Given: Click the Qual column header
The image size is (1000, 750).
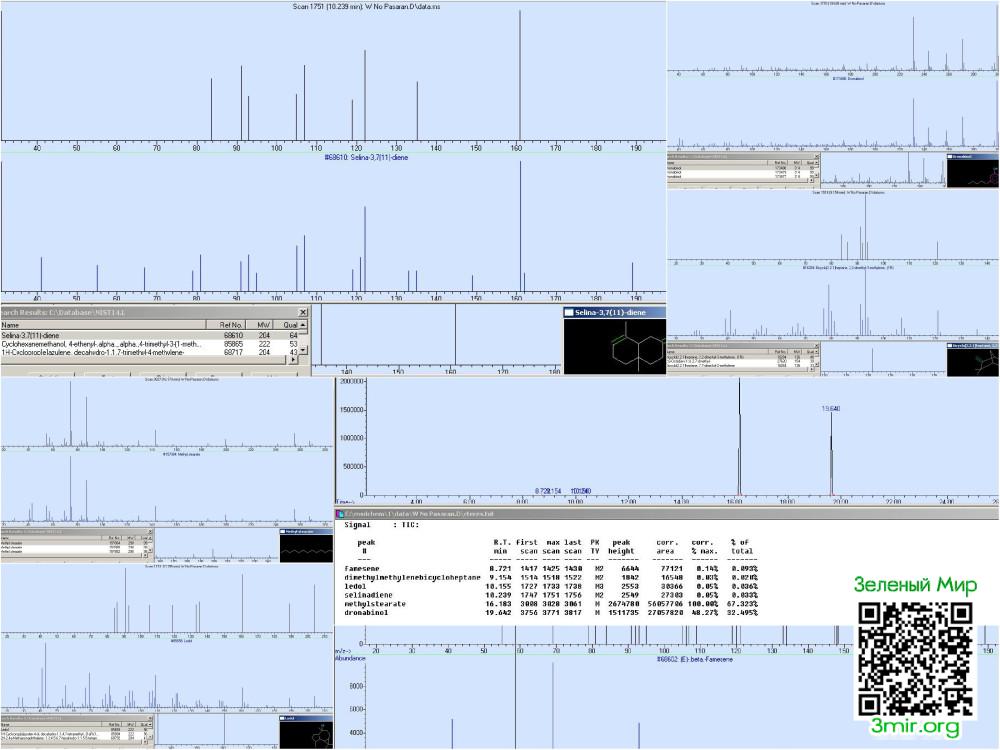Looking at the screenshot, I should 289,325.
